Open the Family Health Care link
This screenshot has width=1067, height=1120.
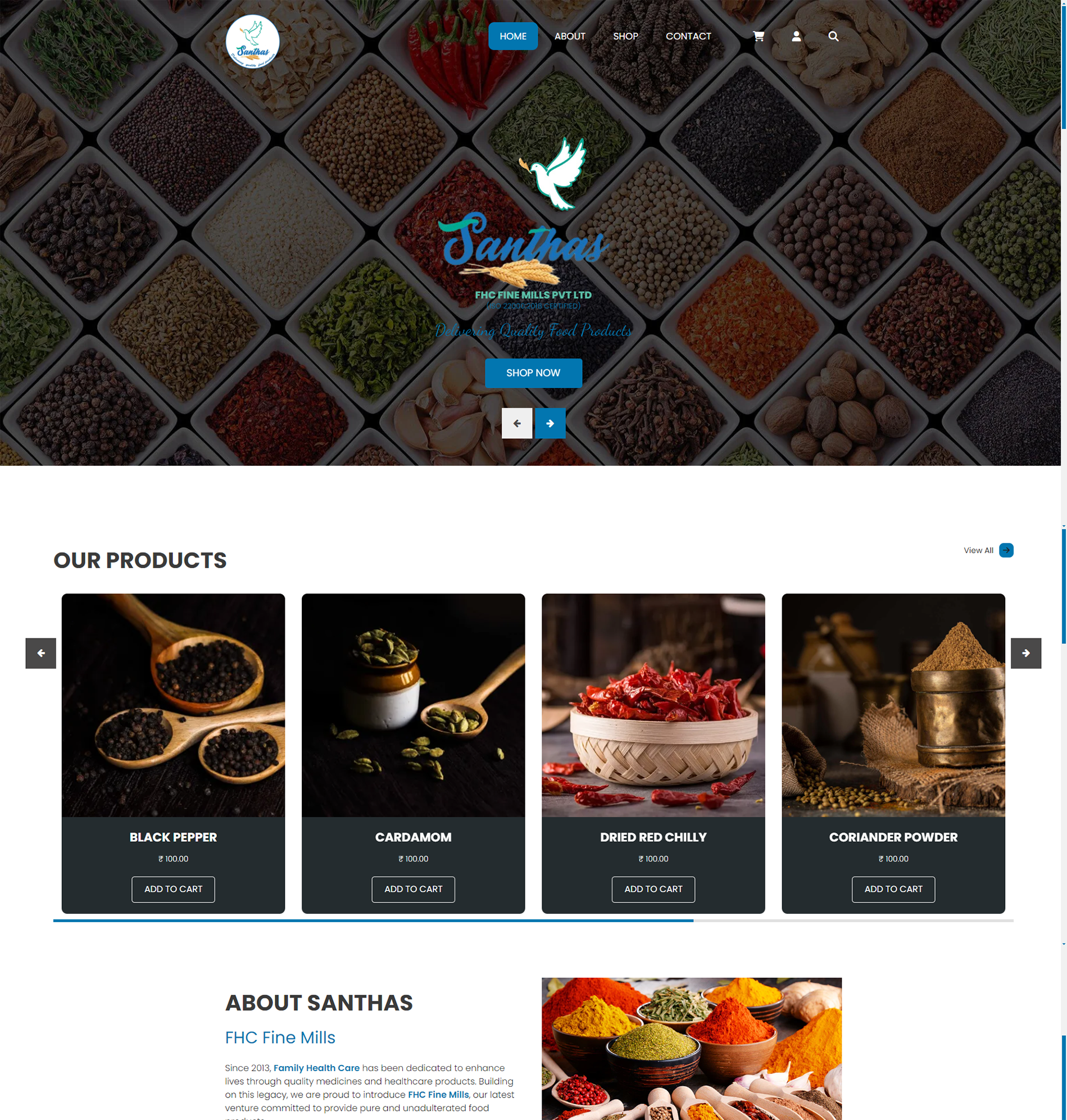click(x=316, y=1068)
